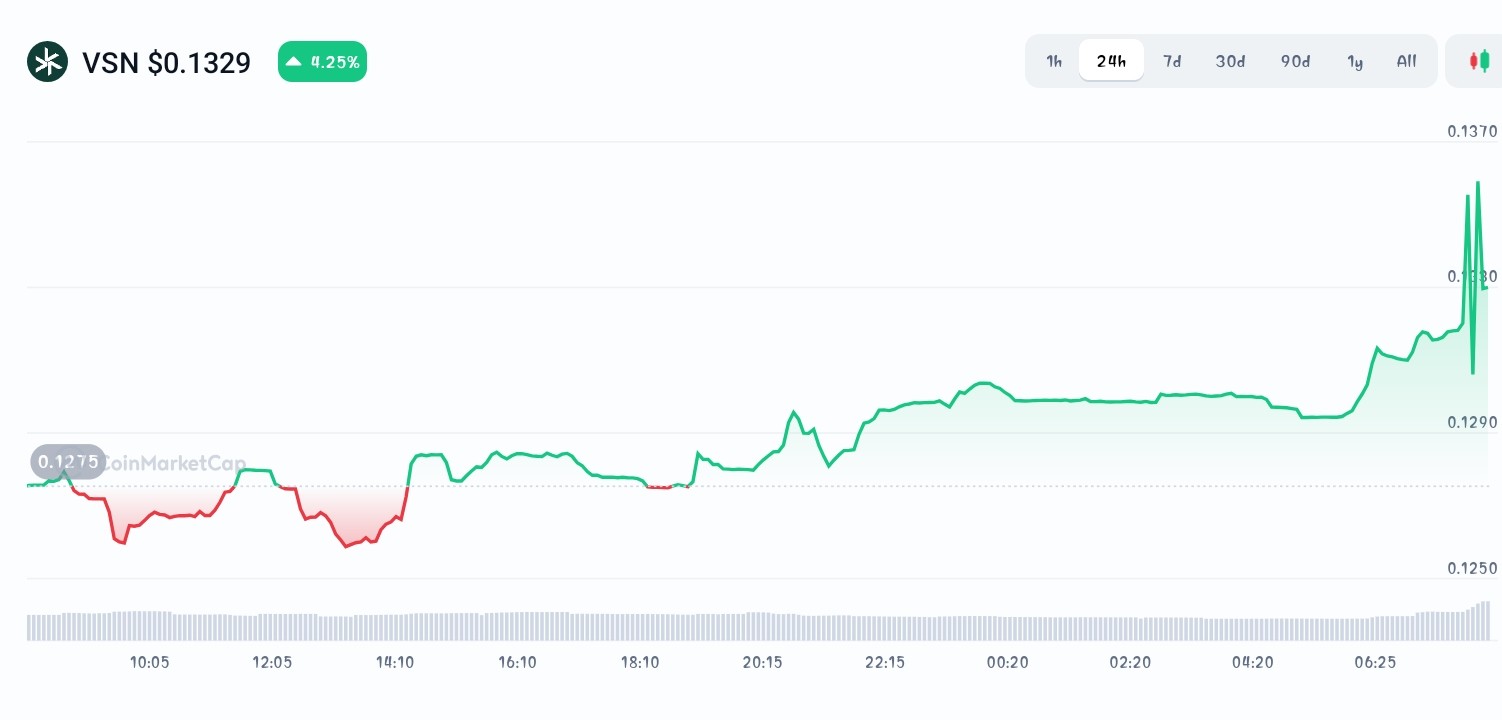1502x720 pixels.
Task: Select the 1h time range tab
Action: click(x=1054, y=61)
